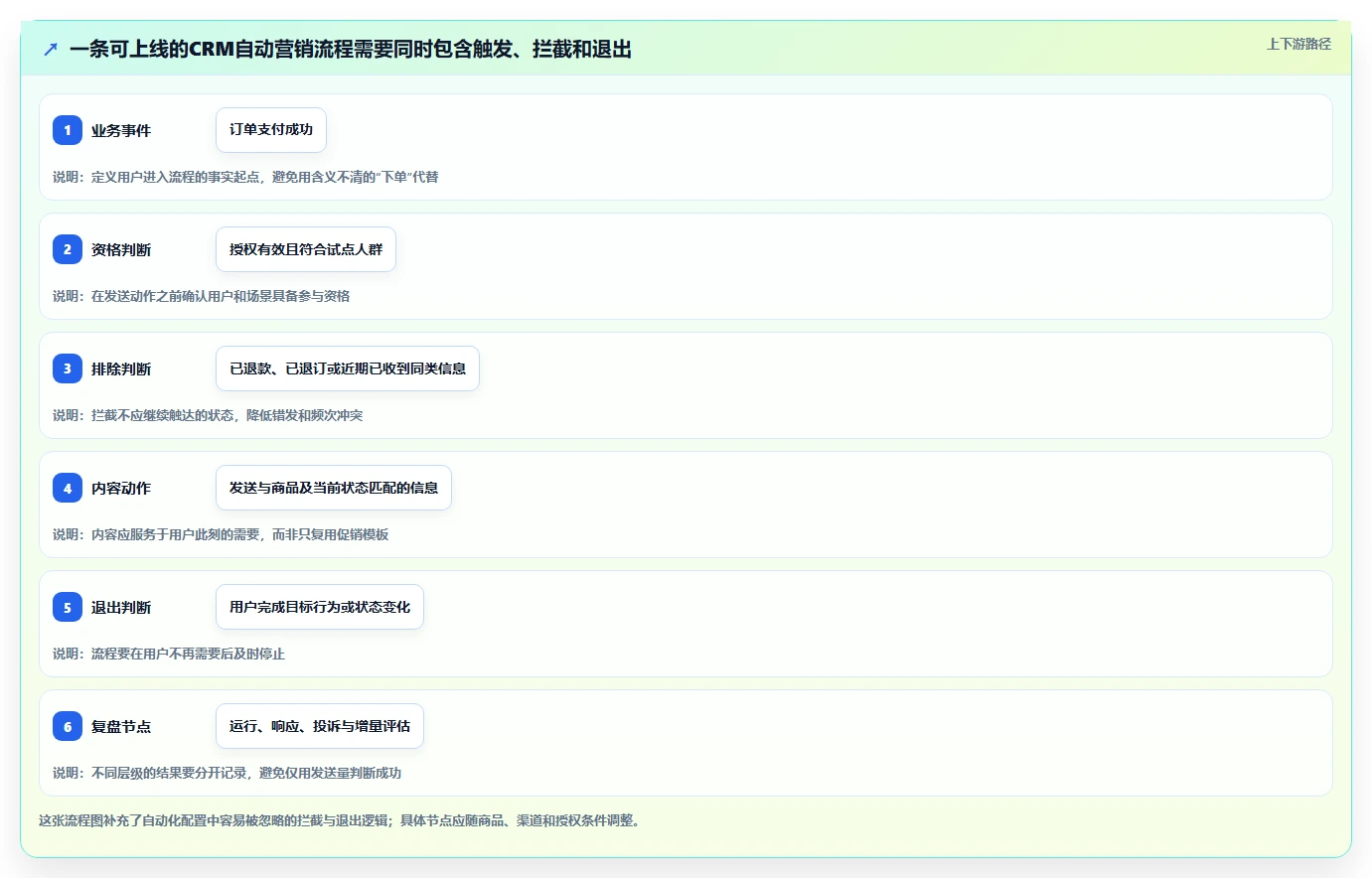Select step number 3 badge
The width and height of the screenshot is (1372, 878).
68,368
